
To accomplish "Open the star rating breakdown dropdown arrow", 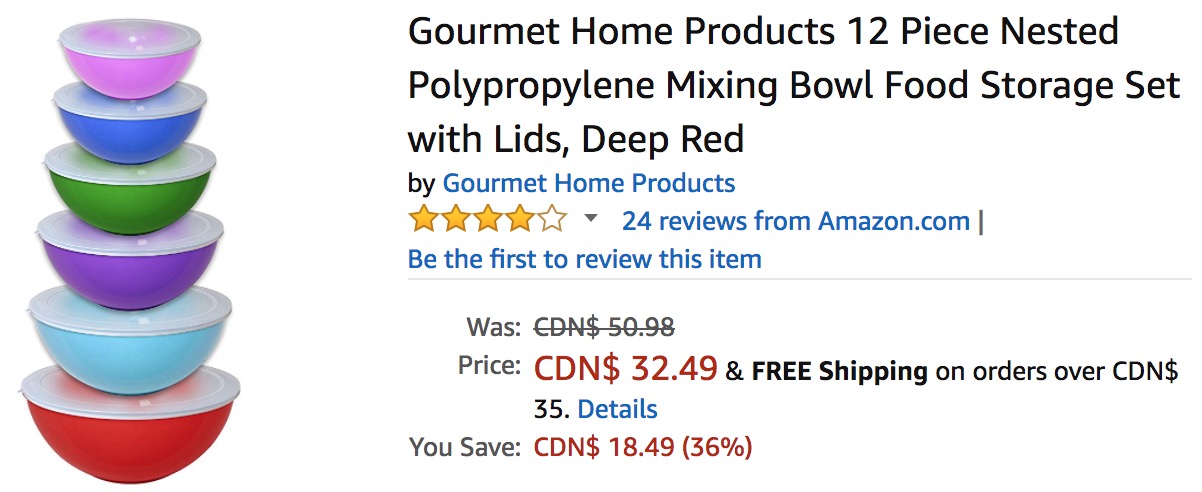I will pyautogui.click(x=590, y=219).
